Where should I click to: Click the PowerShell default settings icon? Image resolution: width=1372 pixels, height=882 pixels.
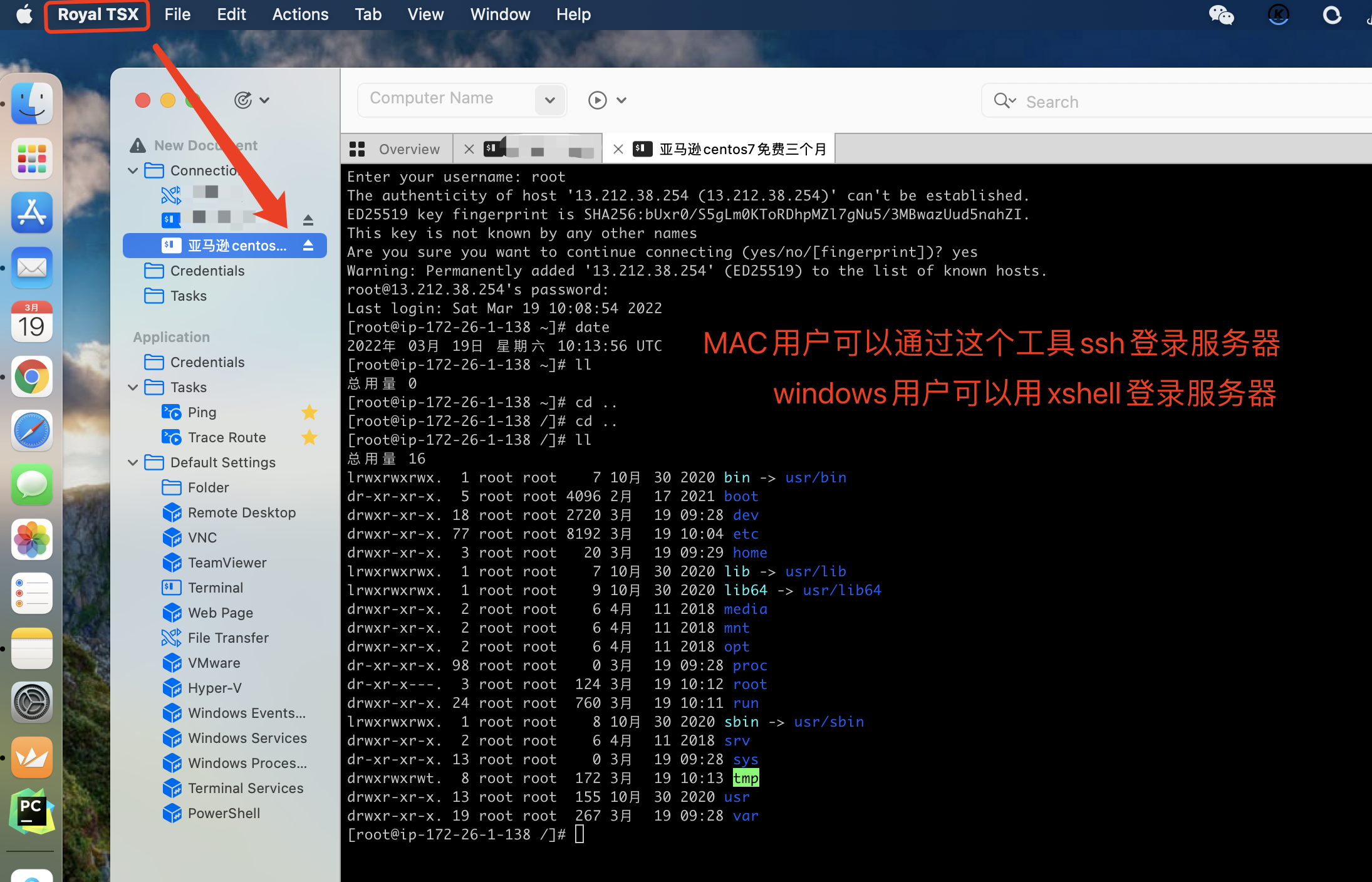coord(172,813)
